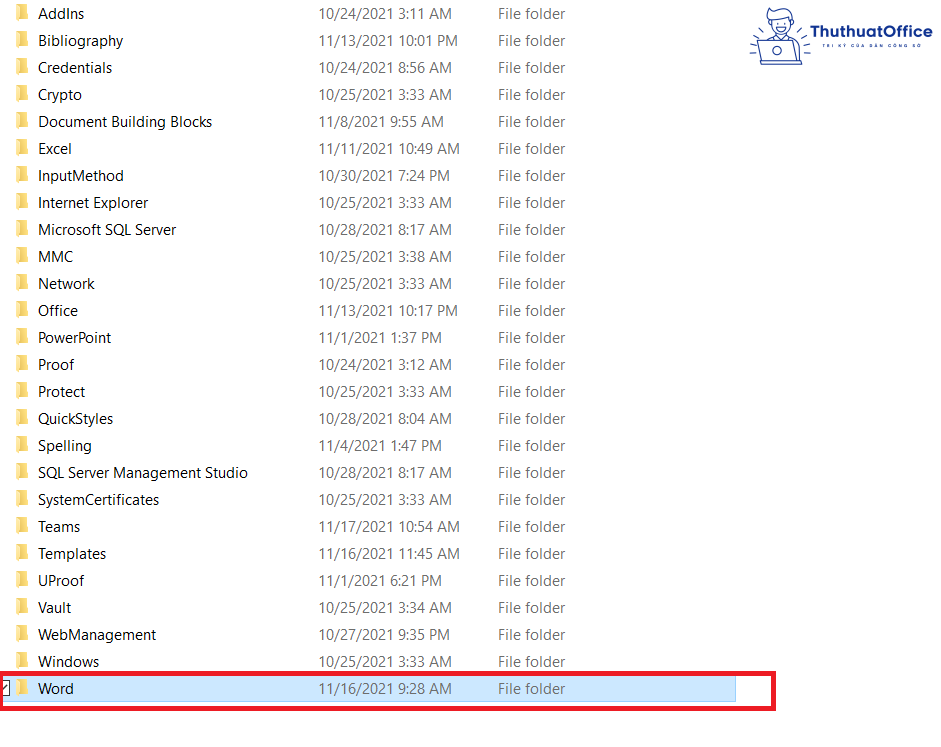Select the Protect folder icon
941x747 pixels.
22,391
